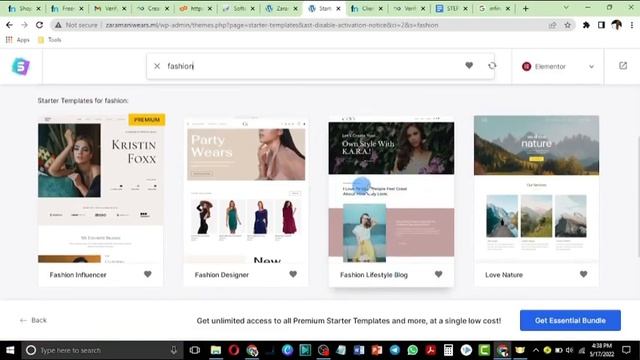
Task: Show hidden system tray icons
Action: pyautogui.click(x=536, y=350)
